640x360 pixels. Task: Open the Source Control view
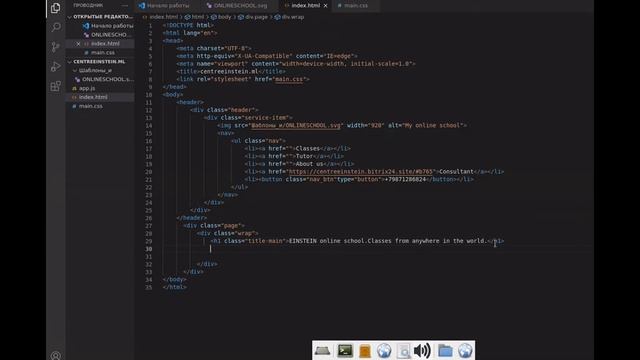[x=56, y=47]
